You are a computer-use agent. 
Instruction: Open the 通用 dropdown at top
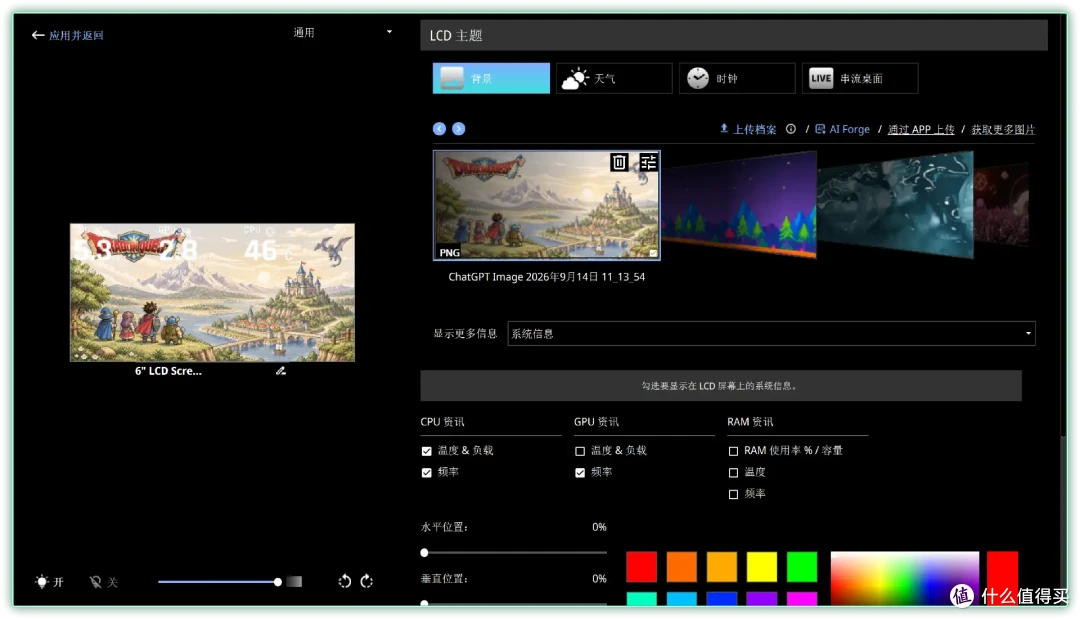pos(342,32)
